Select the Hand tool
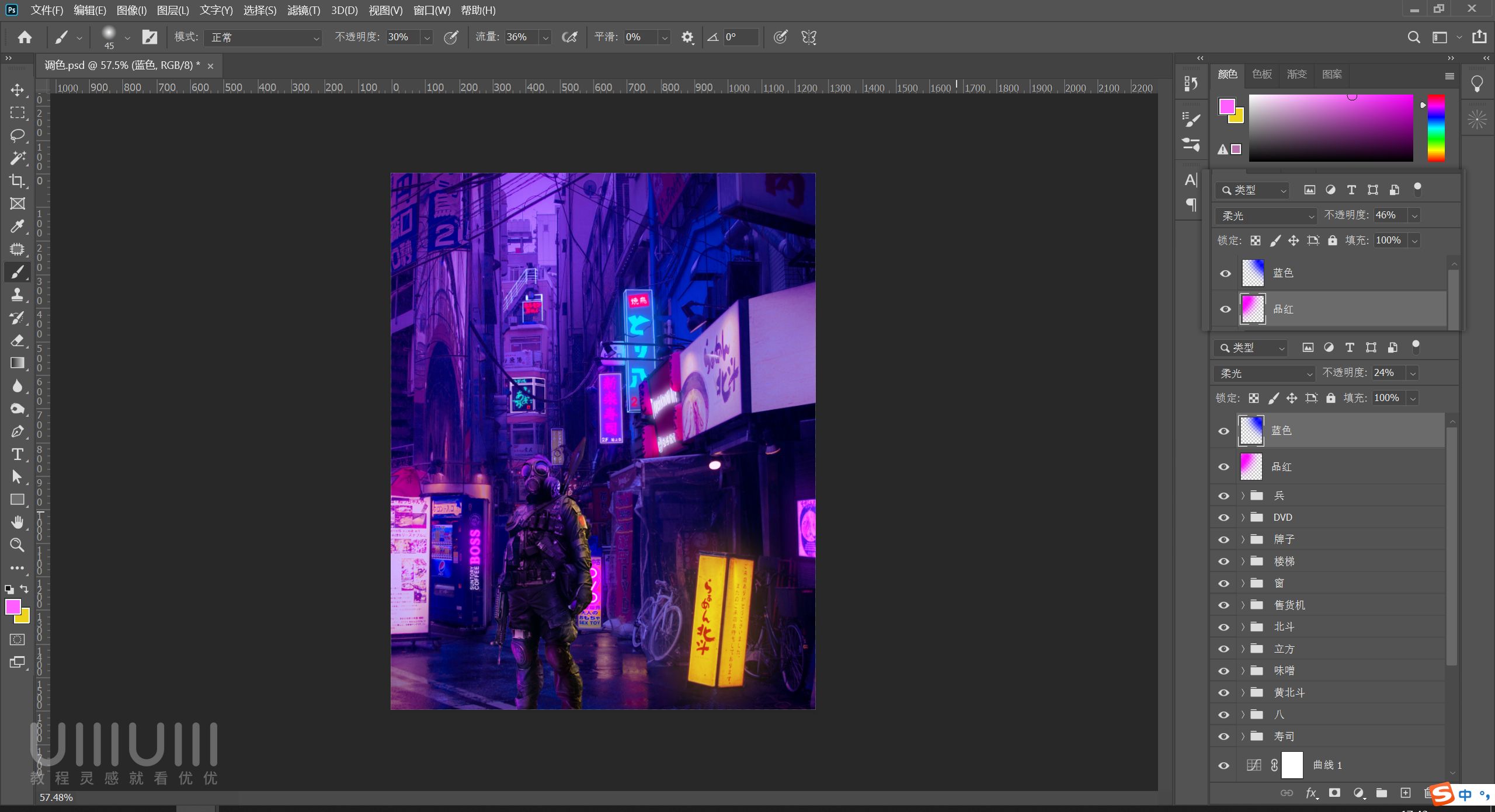Screen dimensions: 1495x812 click(18, 522)
